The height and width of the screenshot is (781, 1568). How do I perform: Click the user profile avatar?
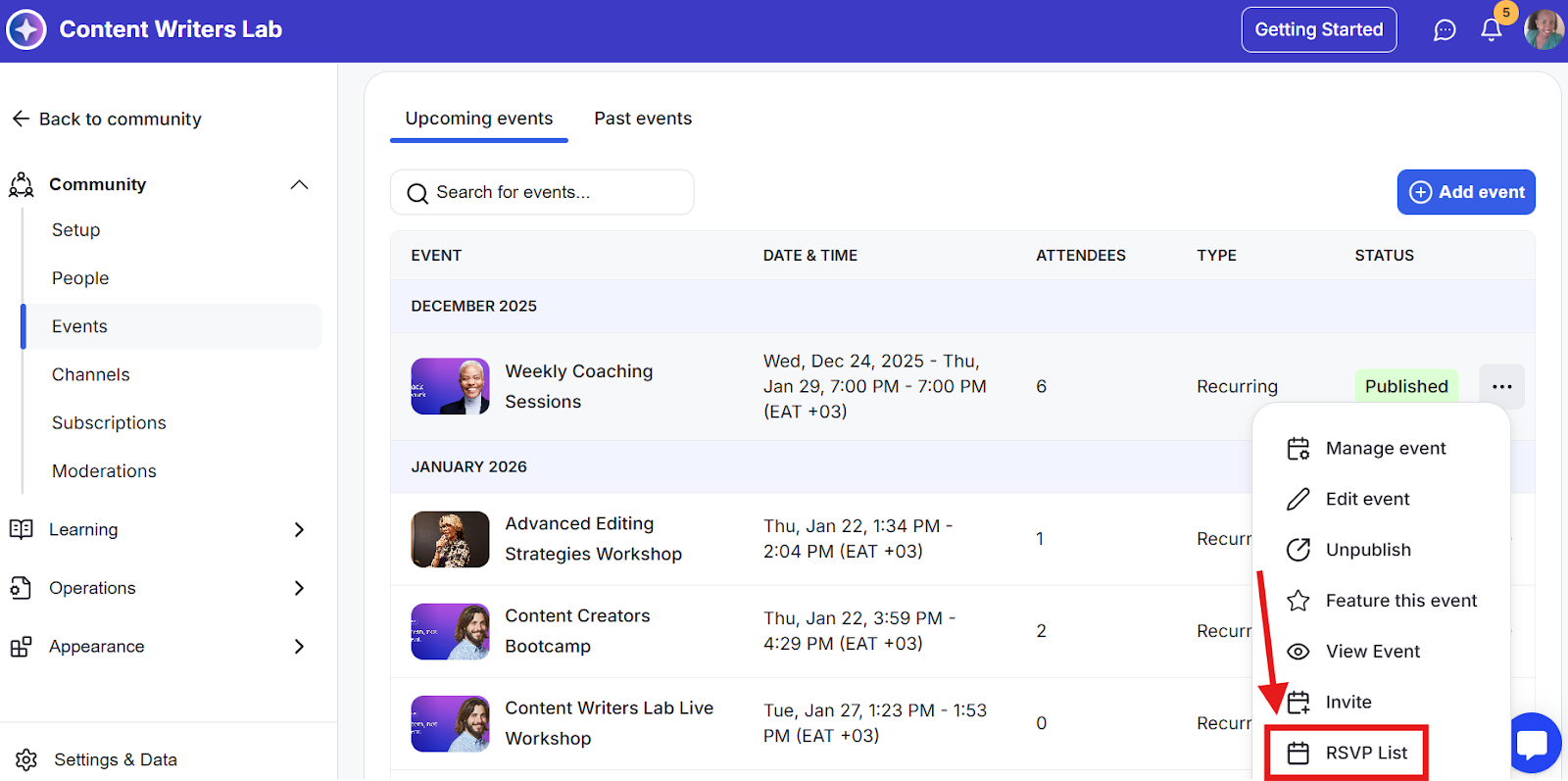click(1543, 29)
